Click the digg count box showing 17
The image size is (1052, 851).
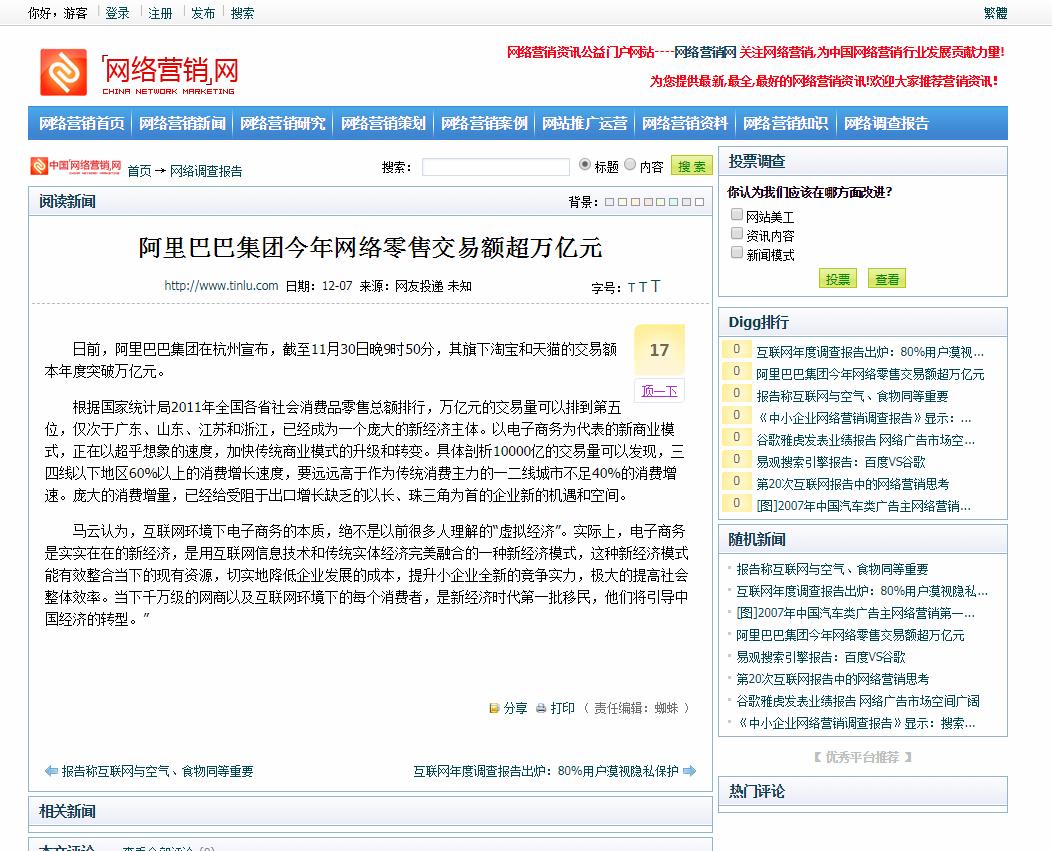(660, 350)
